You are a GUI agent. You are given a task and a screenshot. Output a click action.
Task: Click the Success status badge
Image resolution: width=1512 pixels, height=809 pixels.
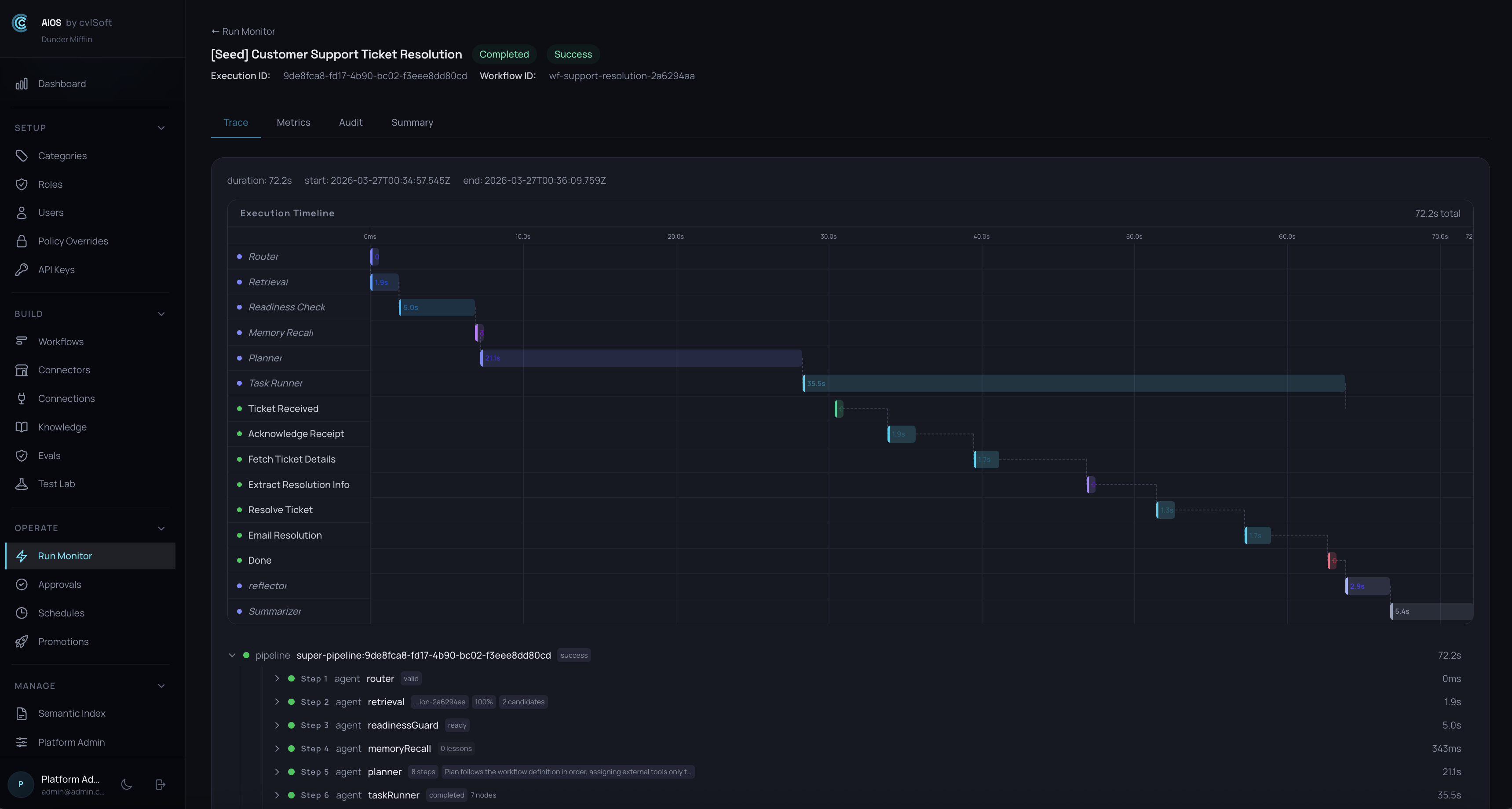tap(572, 54)
